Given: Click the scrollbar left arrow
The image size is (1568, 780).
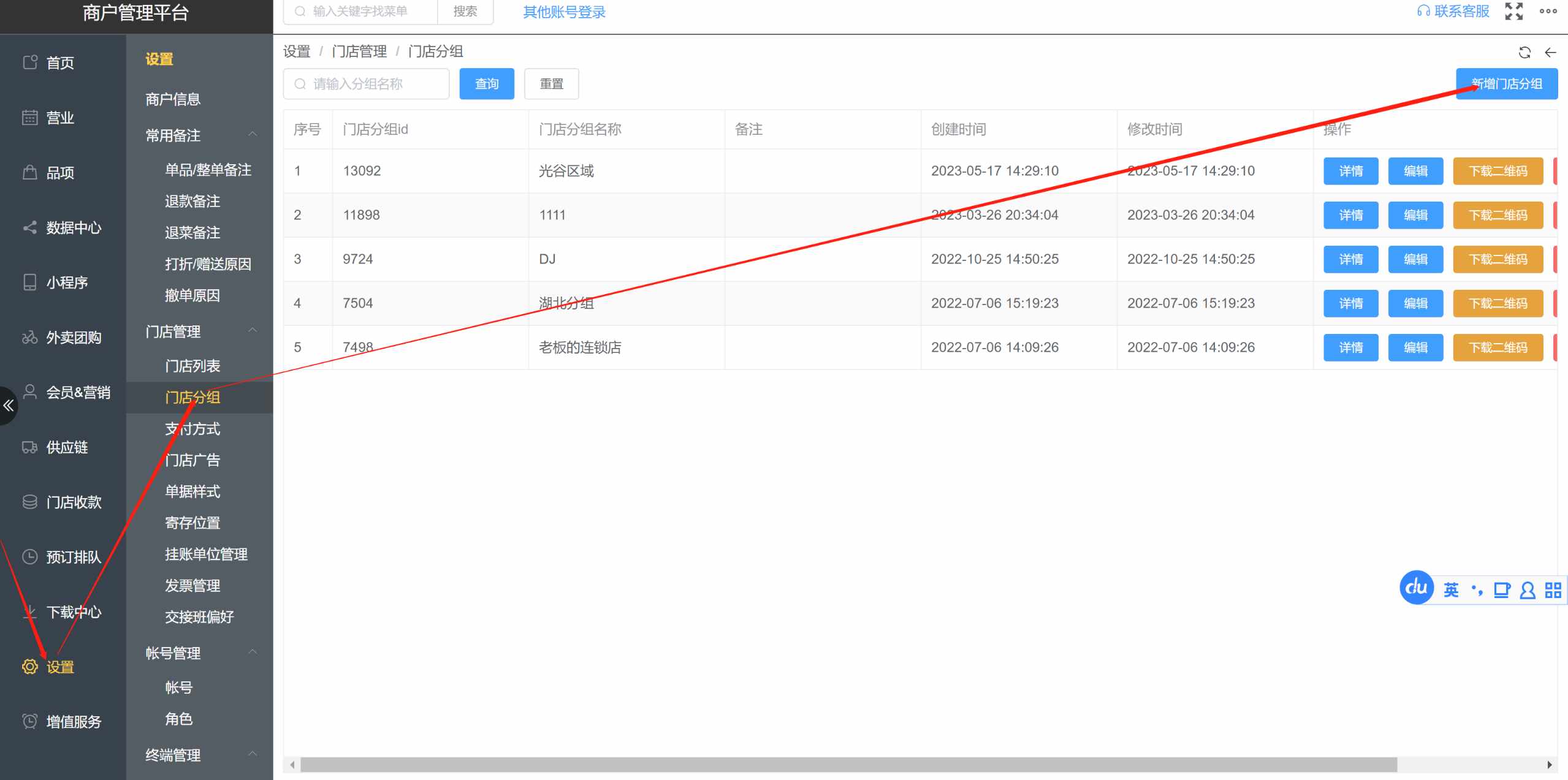Looking at the screenshot, I should click(292, 764).
